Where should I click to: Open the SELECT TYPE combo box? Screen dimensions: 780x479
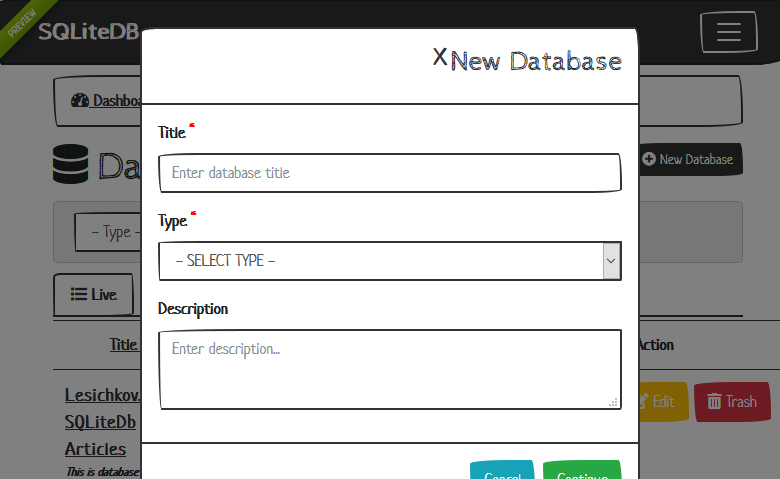point(380,261)
